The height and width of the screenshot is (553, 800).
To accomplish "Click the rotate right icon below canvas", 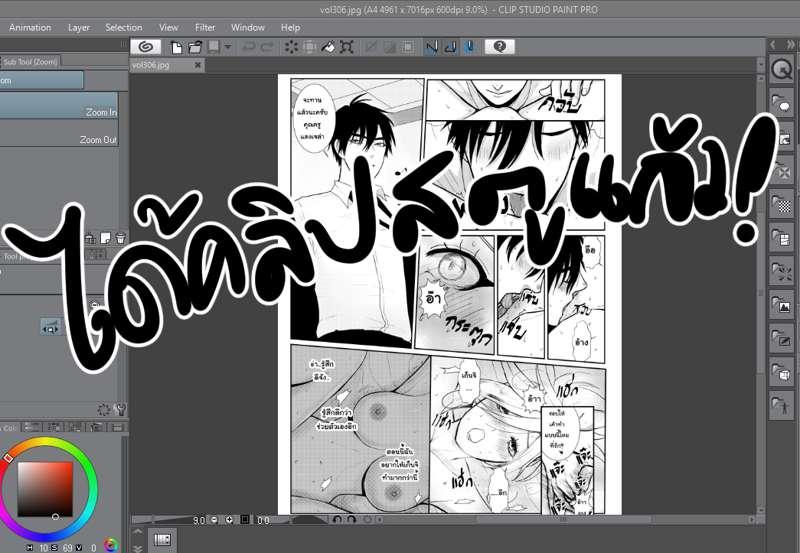I will coord(351,520).
